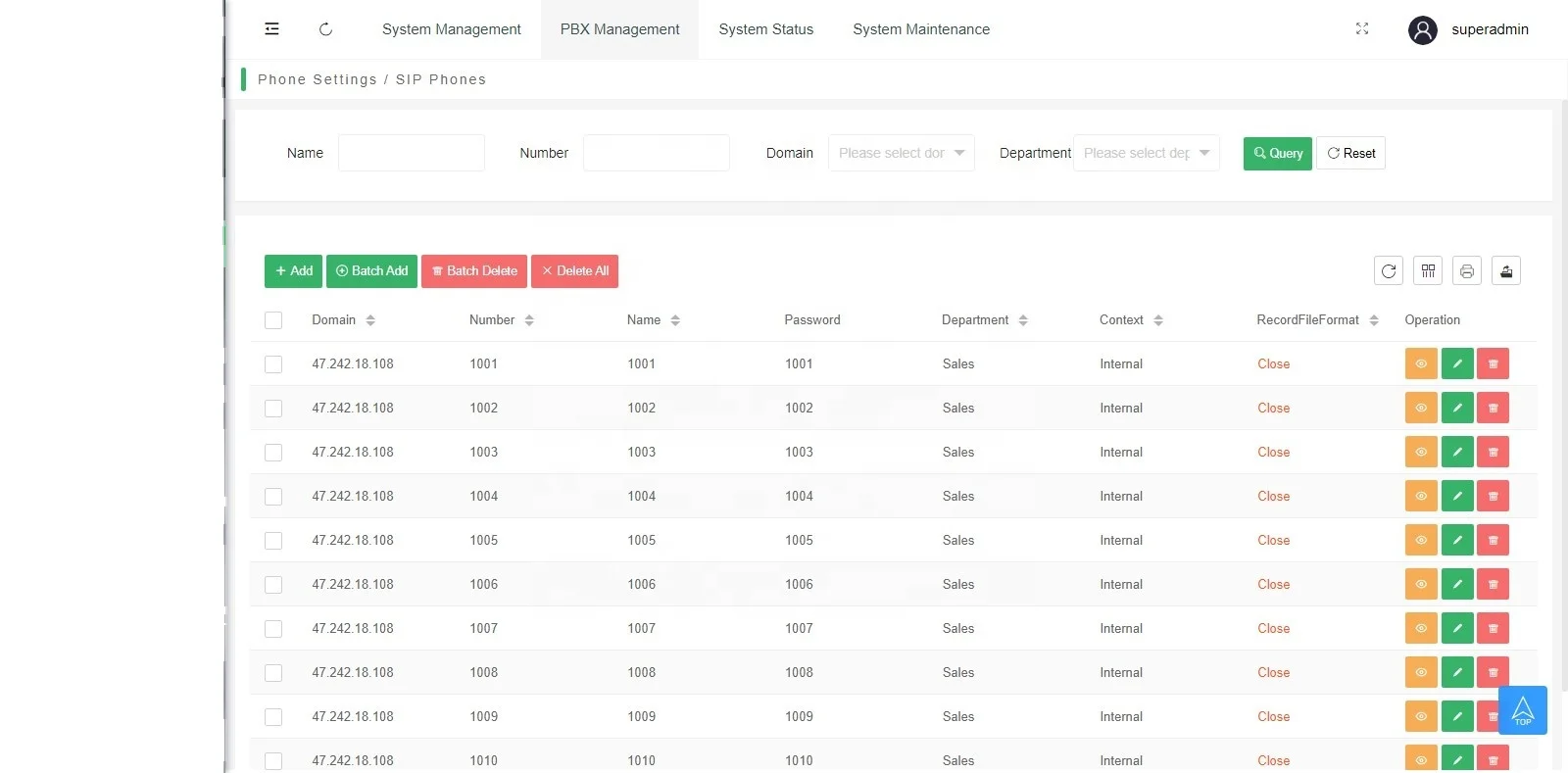This screenshot has width=1568, height=773.
Task: Open the Domain select dropdown
Action: click(902, 153)
